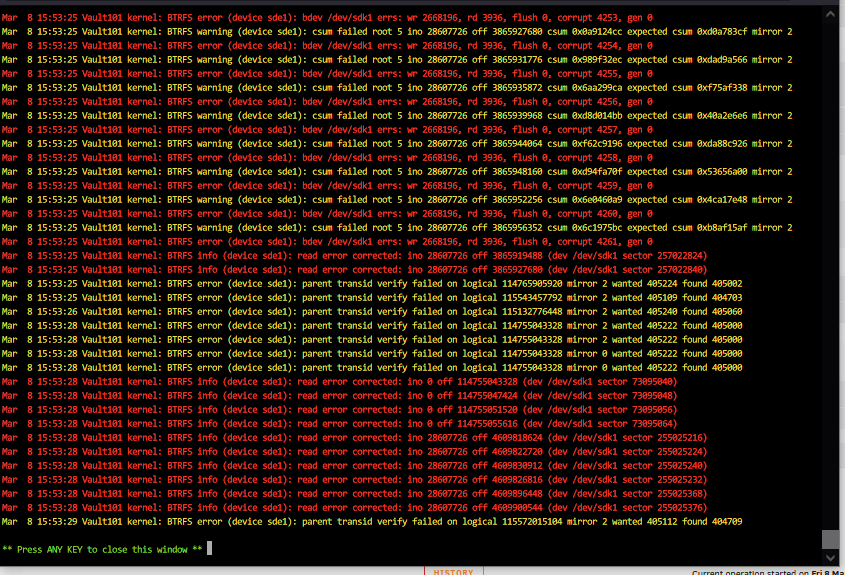This screenshot has width=845, height=575.
Task: Select the warning line with csum 0x0a9124cc
Action: (397, 32)
